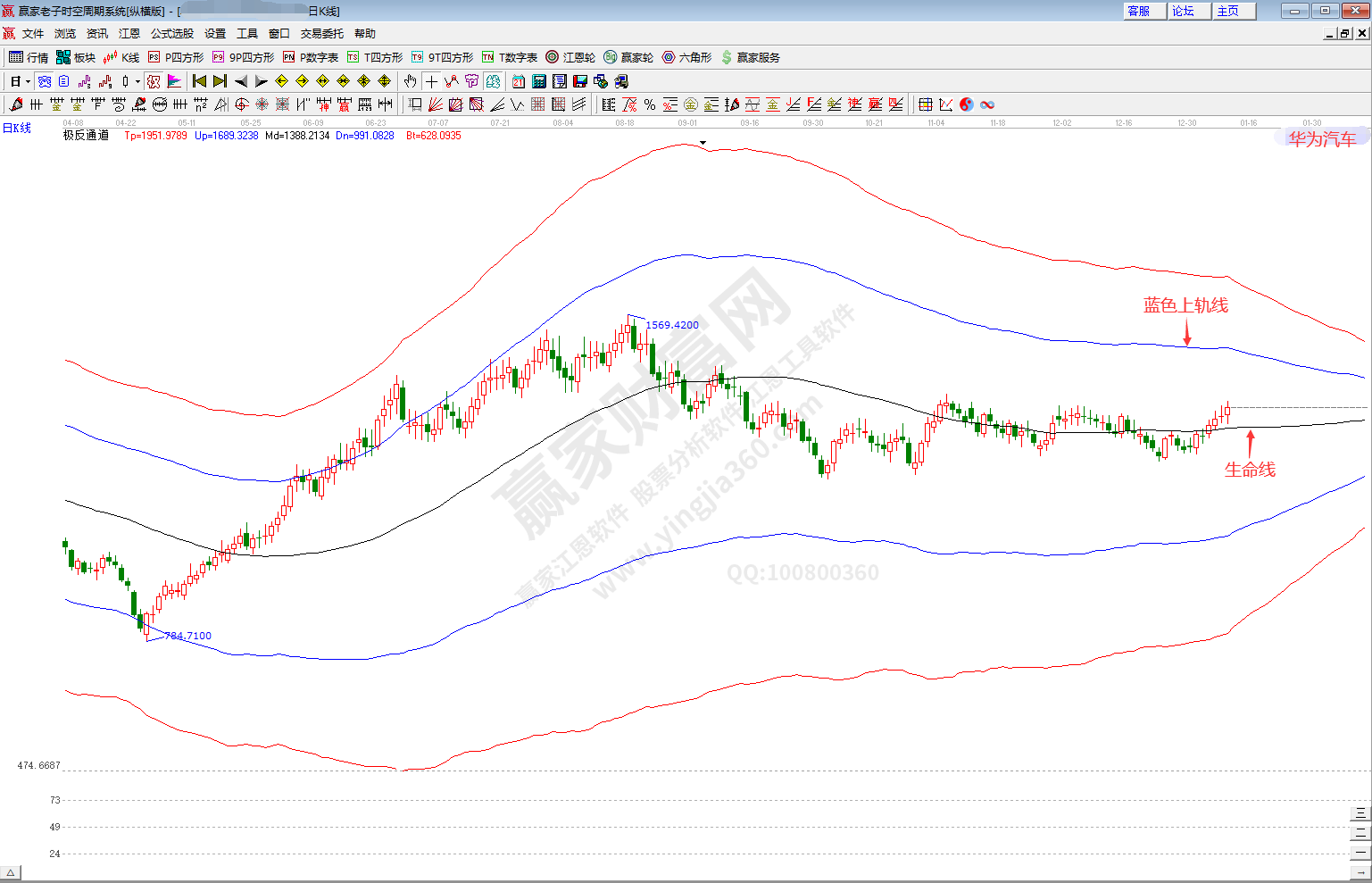Open the calendar date icon
This screenshot has width=1372, height=883.
click(x=519, y=81)
